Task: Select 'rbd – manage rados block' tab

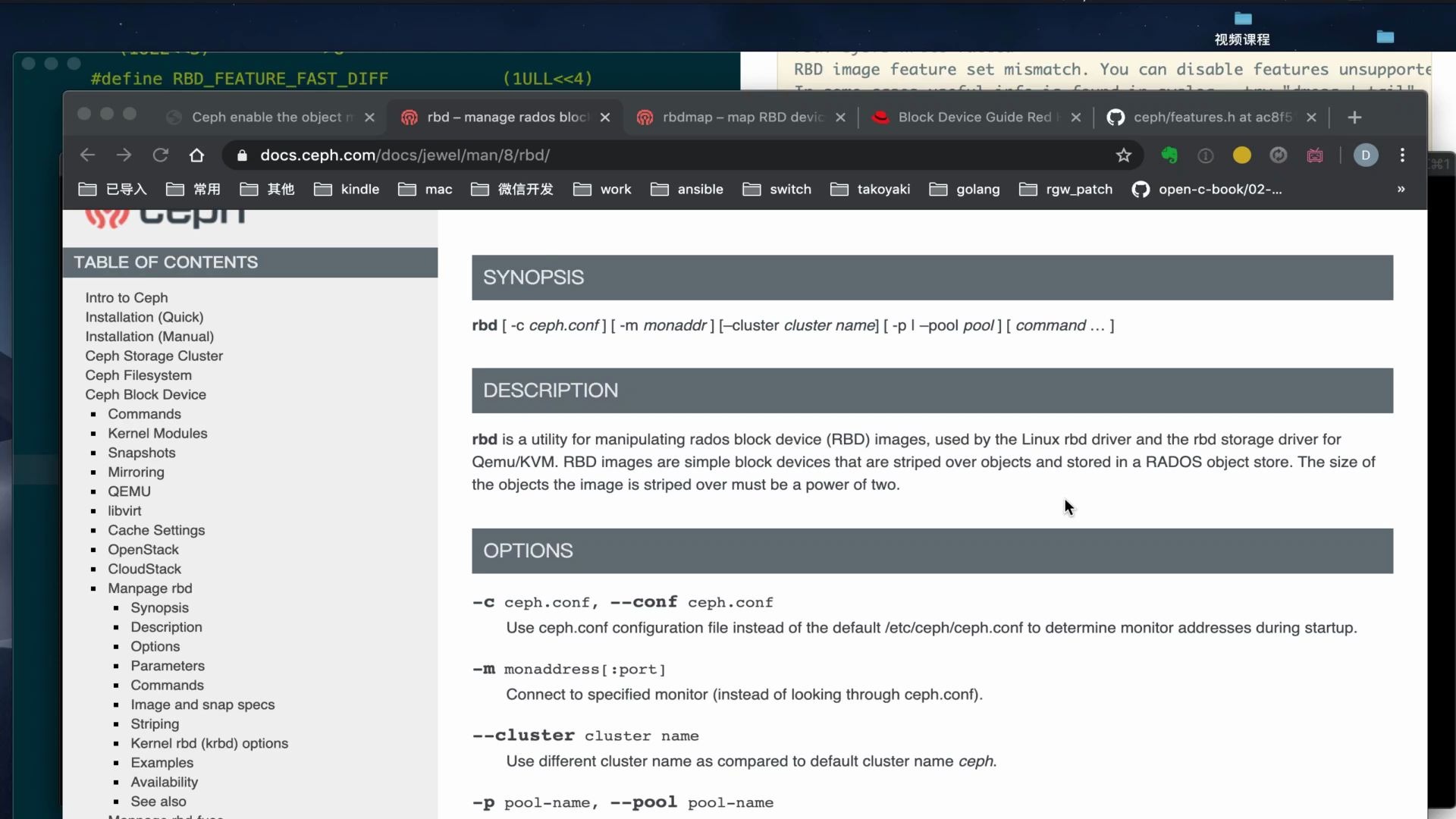Action: click(507, 118)
